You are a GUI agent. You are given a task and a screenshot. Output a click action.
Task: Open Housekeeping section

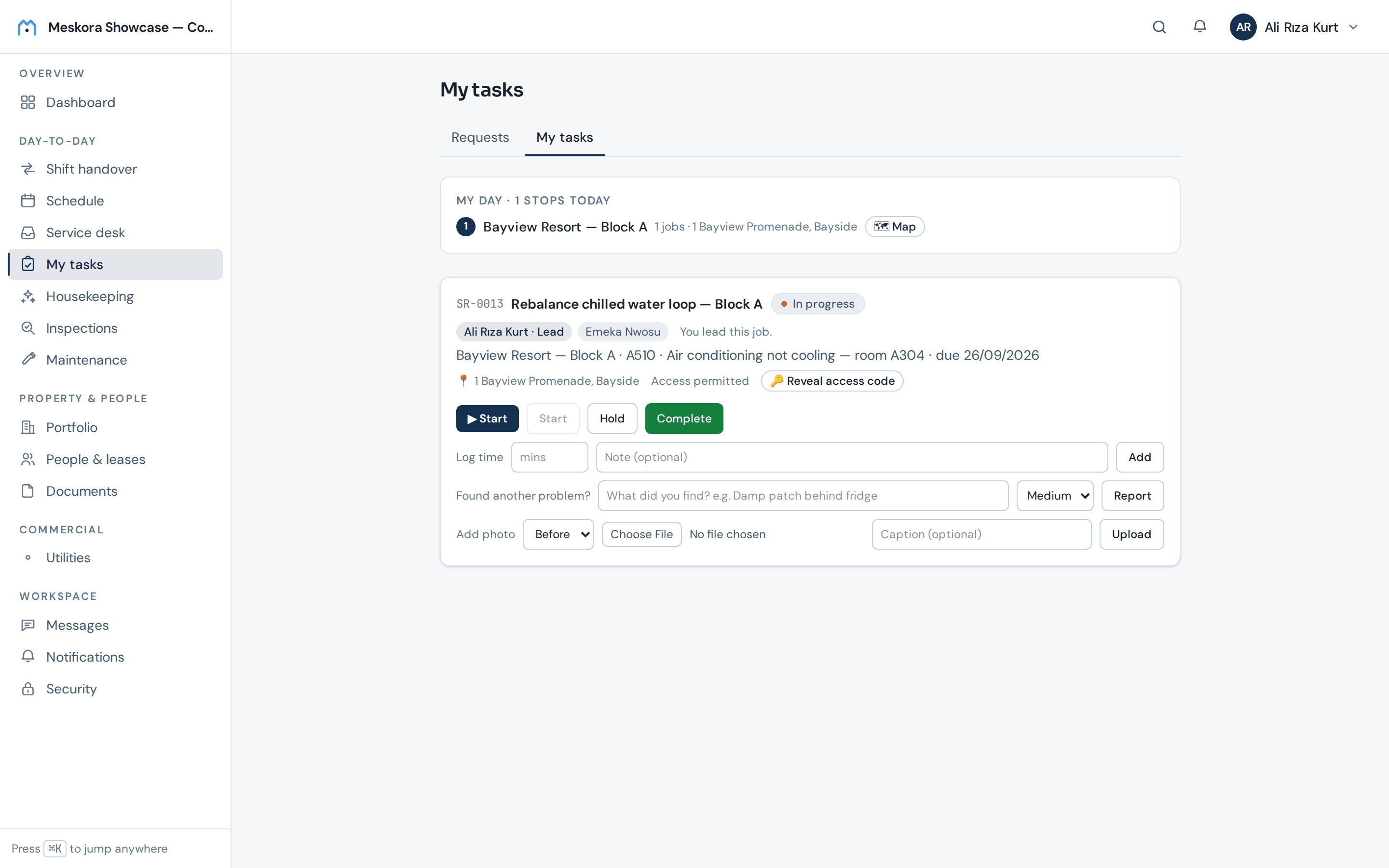click(115, 296)
